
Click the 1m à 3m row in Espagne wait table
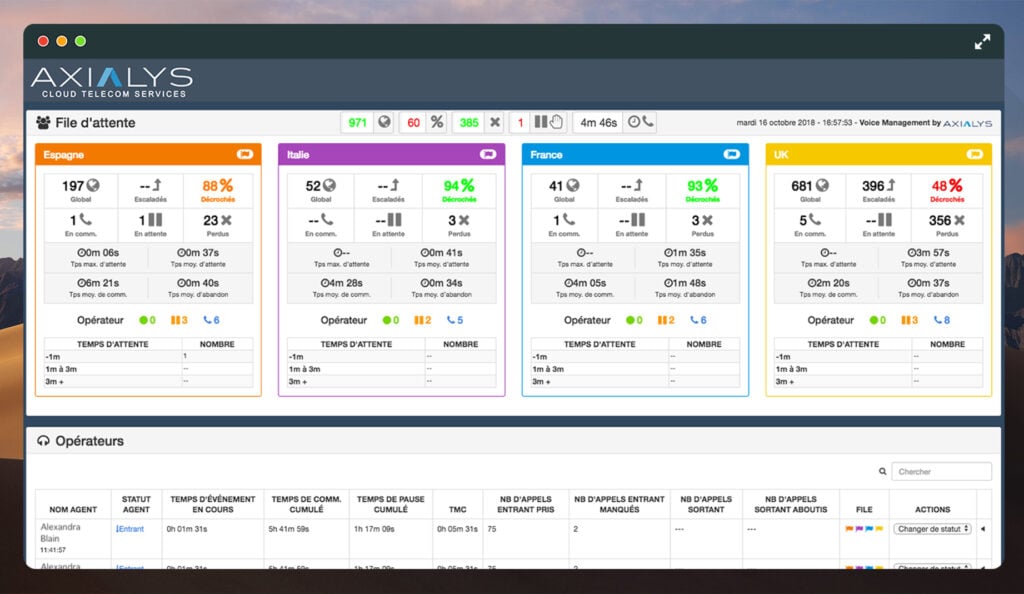[148, 369]
